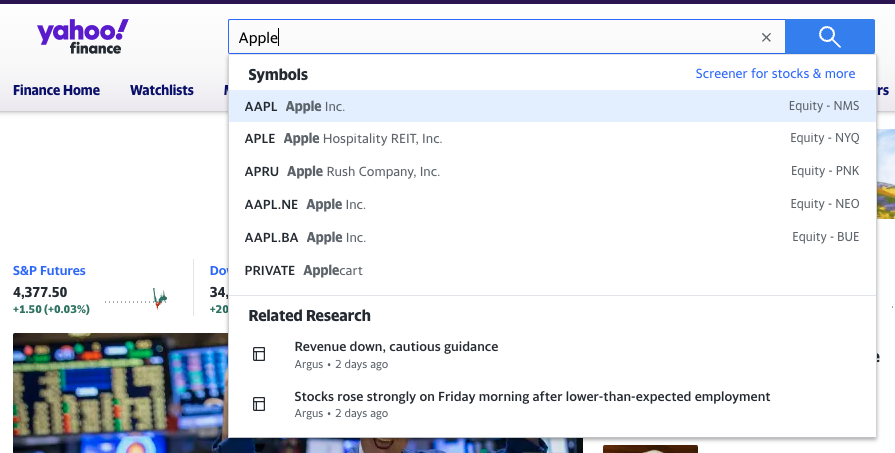Click the blue magnifier search button

(829, 37)
